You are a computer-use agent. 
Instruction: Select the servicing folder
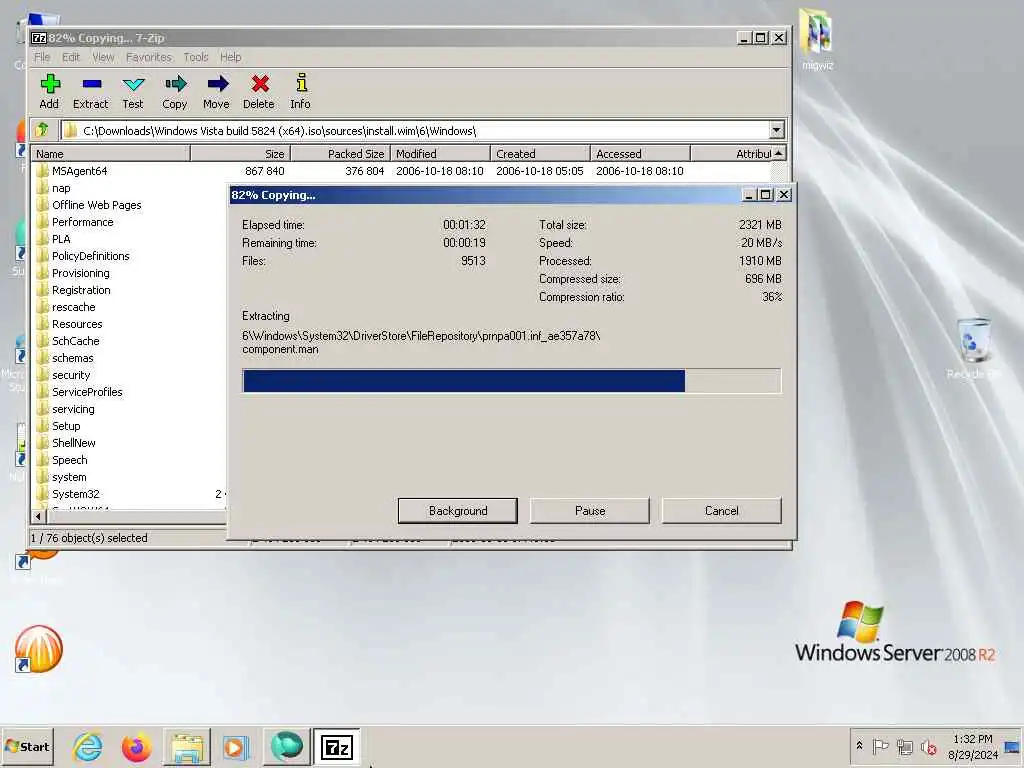click(x=73, y=409)
